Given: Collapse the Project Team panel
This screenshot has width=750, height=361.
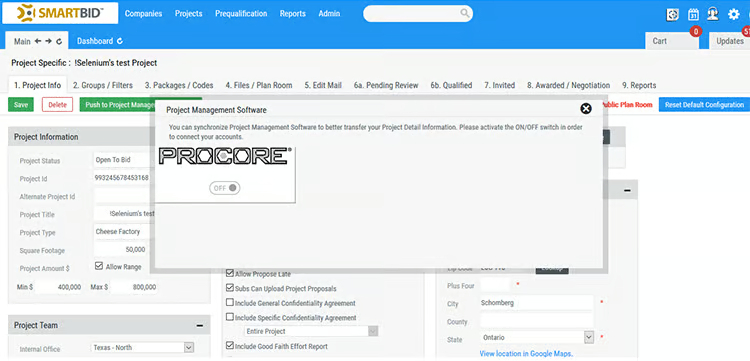Looking at the screenshot, I should coord(199,326).
